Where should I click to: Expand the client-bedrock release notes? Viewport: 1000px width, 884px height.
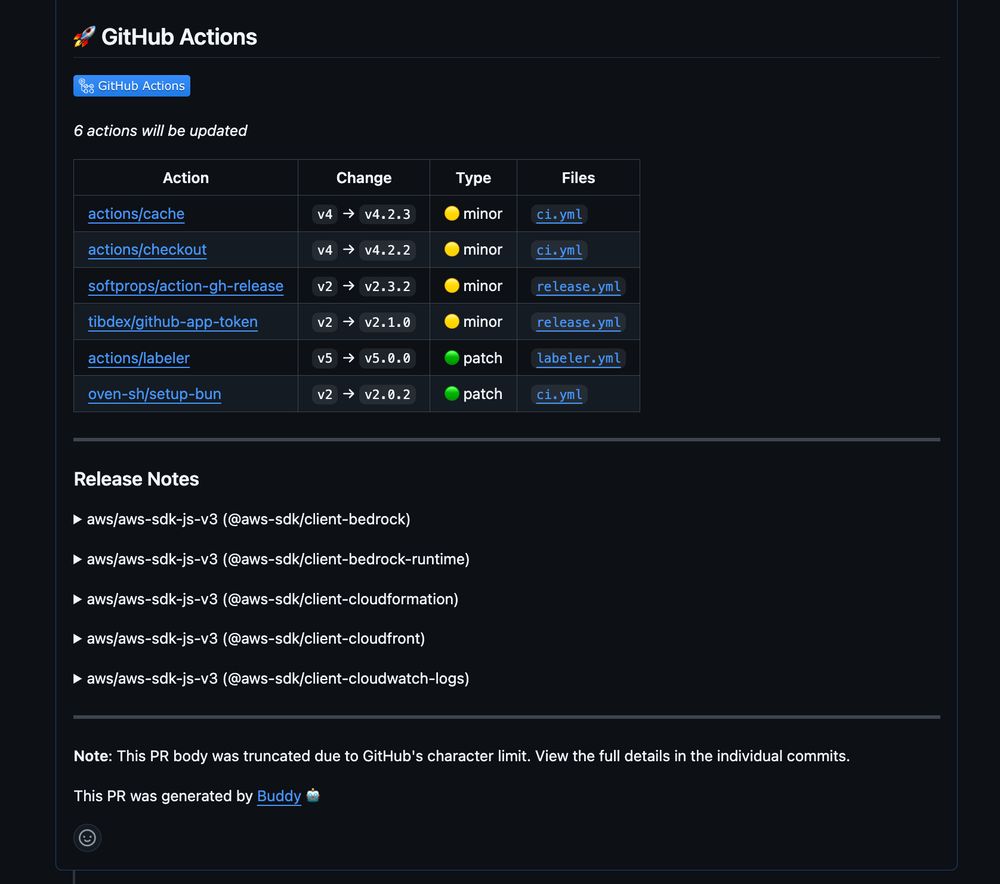point(242,519)
